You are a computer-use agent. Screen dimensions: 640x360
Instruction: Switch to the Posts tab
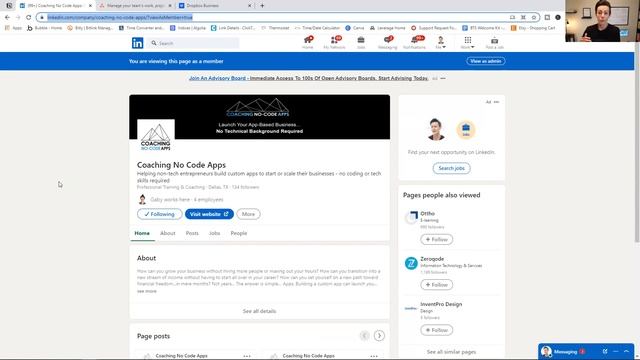pos(192,233)
